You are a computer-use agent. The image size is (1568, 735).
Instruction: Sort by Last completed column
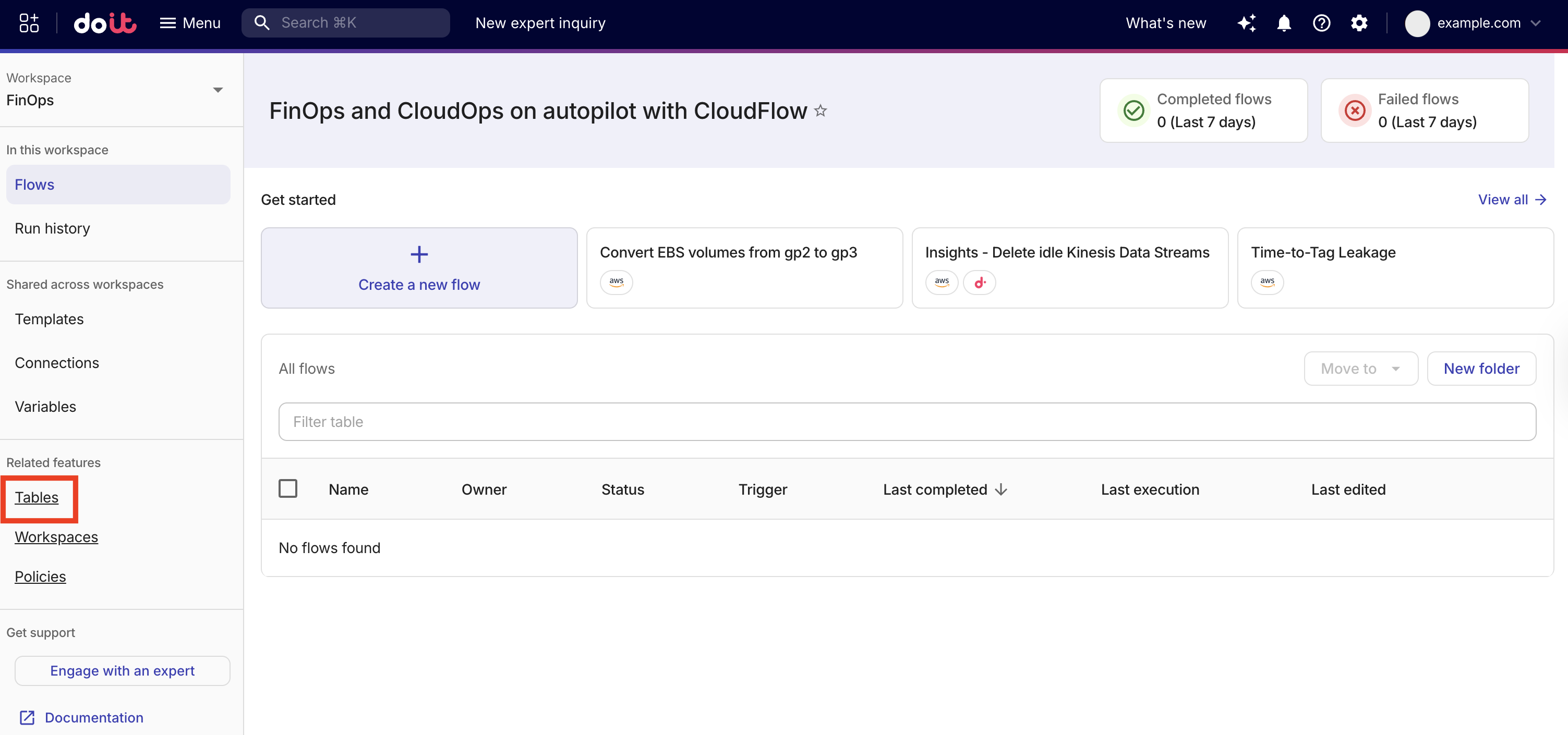point(935,489)
